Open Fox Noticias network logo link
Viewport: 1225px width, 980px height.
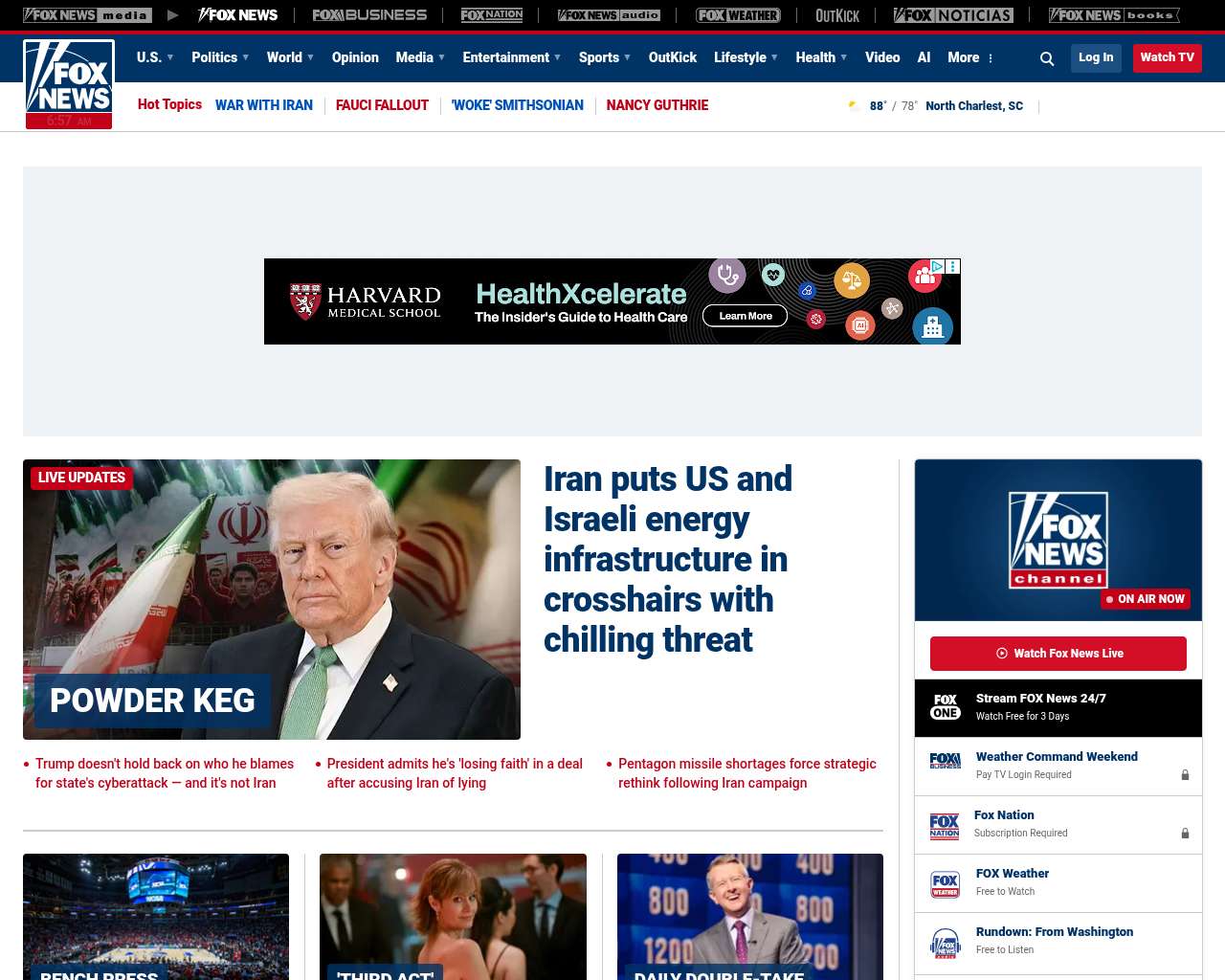tap(953, 15)
